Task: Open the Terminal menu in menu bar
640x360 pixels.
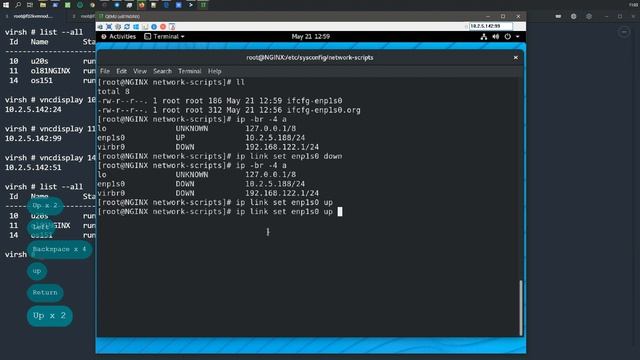Action: tap(189, 71)
